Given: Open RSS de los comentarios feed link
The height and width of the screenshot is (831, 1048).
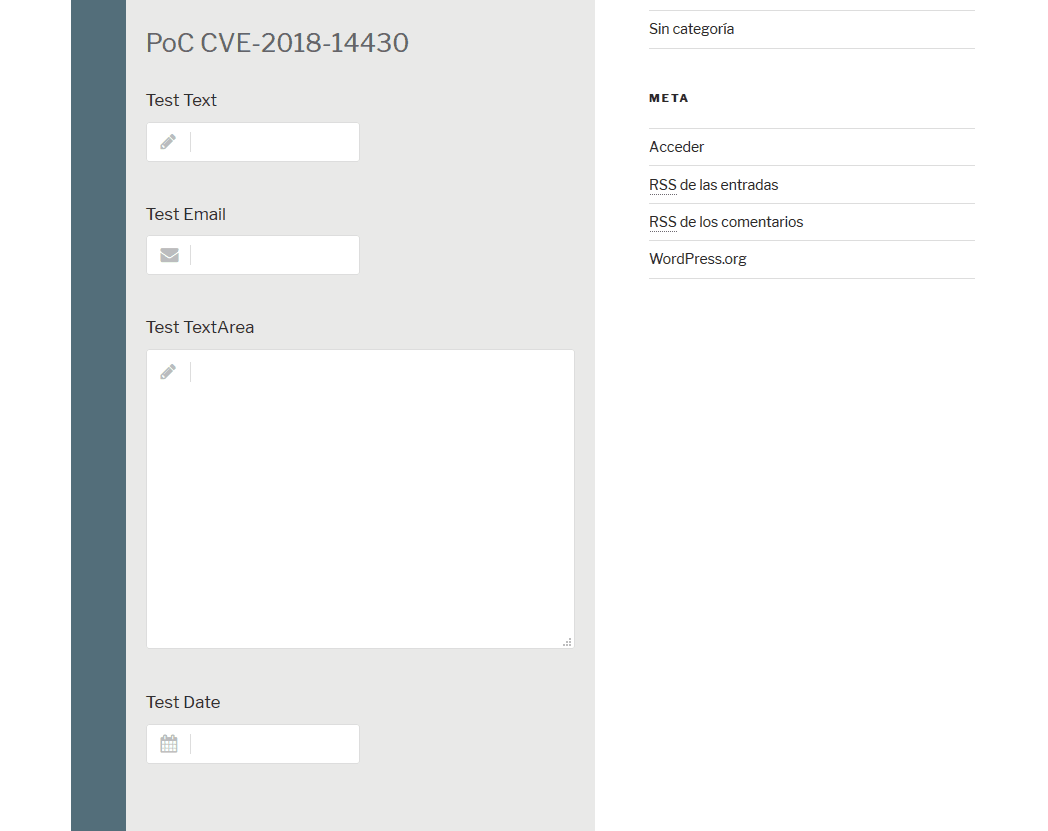Looking at the screenshot, I should click(x=726, y=222).
